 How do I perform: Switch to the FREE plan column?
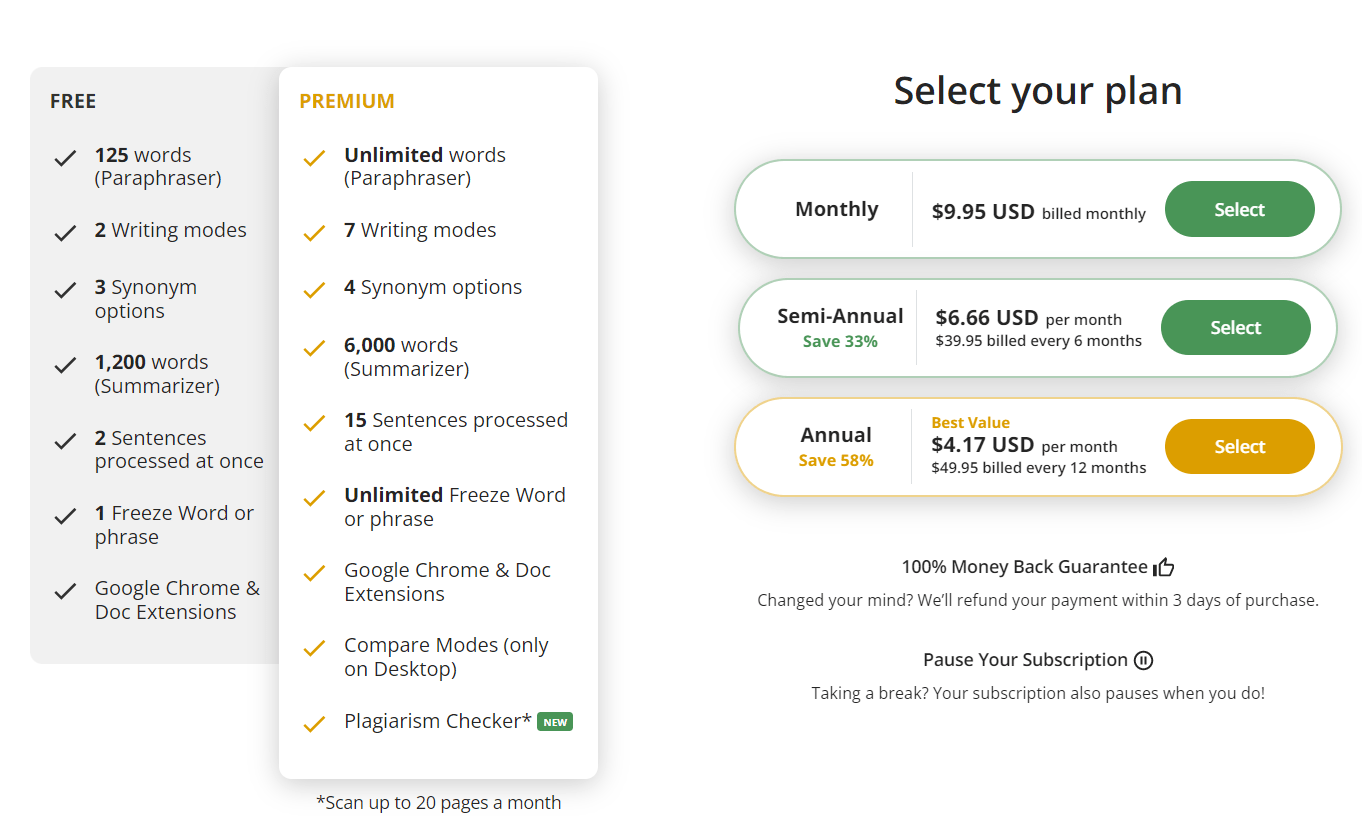click(x=73, y=100)
